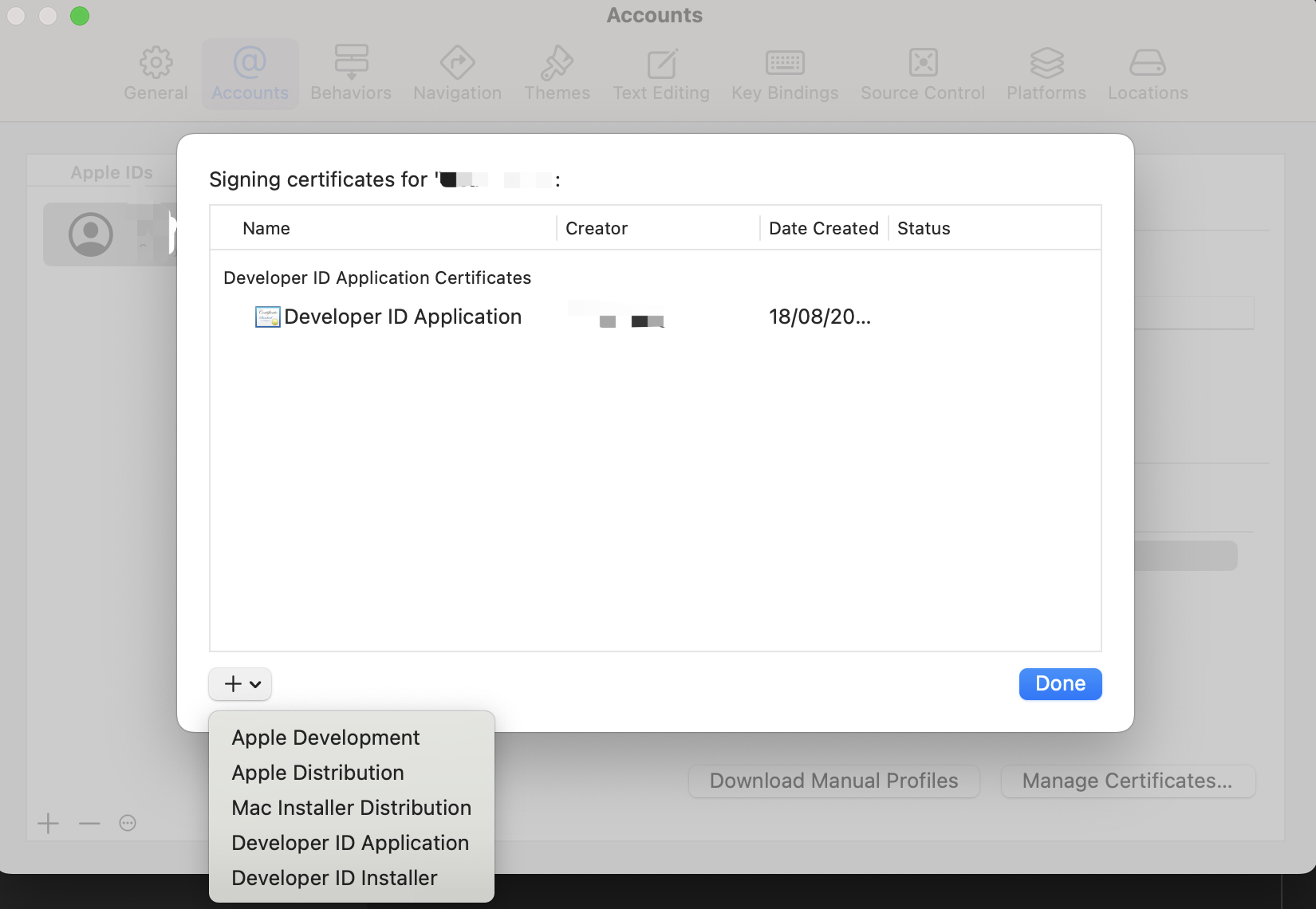The width and height of the screenshot is (1316, 909).
Task: Click Manage Certificates button
Action: 1128,781
